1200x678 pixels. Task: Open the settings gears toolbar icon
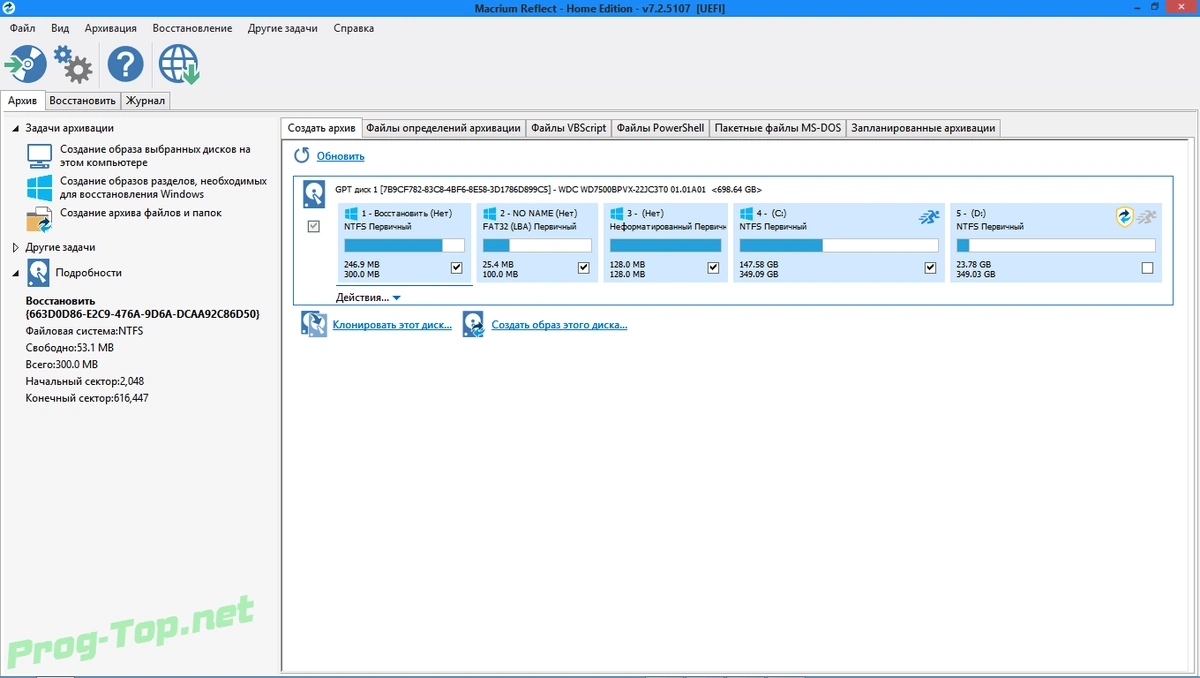pyautogui.click(x=74, y=65)
